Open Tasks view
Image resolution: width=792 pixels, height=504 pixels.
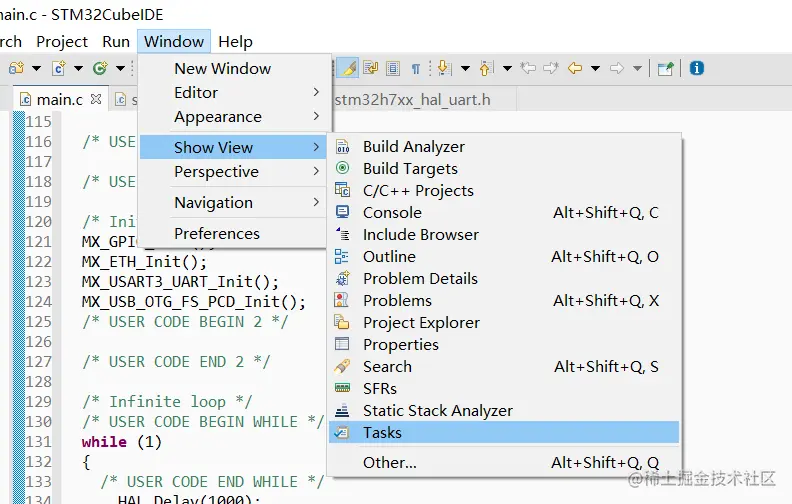pos(504,432)
